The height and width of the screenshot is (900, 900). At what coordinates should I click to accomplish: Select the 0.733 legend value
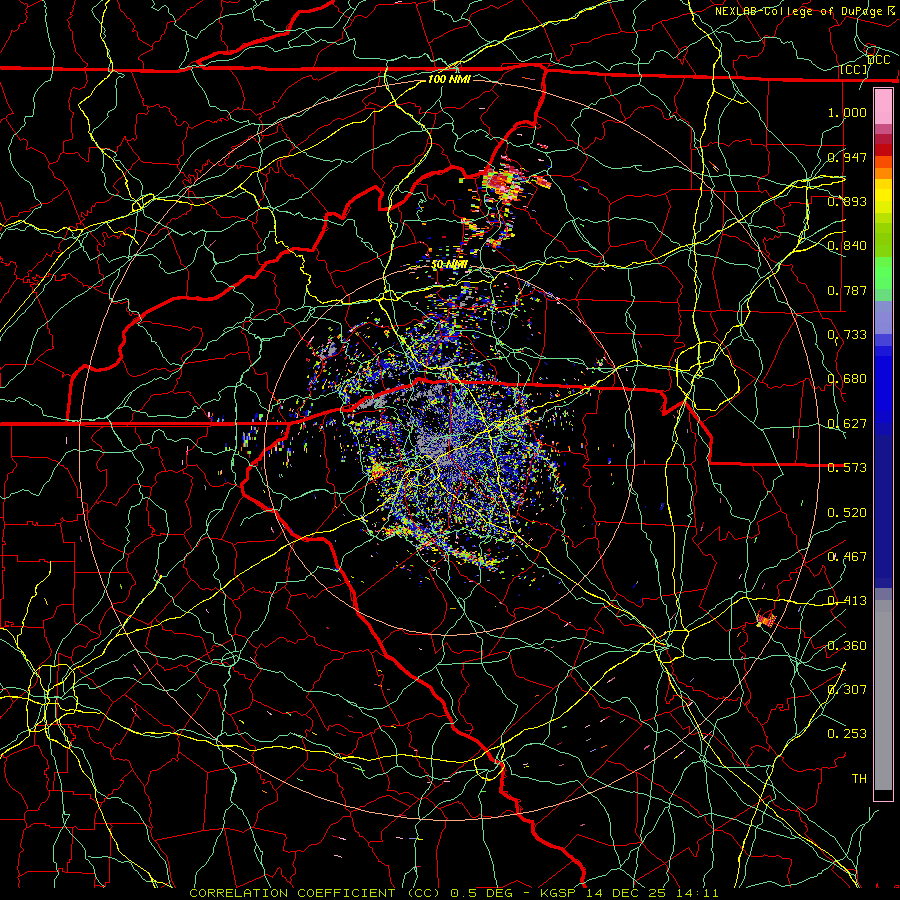pyautogui.click(x=847, y=335)
